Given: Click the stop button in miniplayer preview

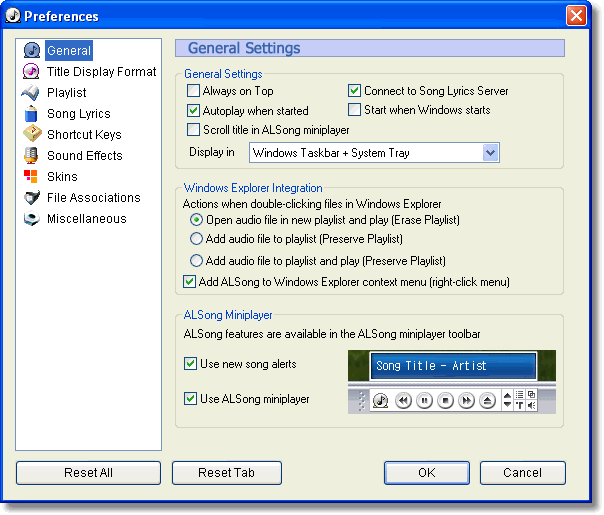Looking at the screenshot, I should (445, 401).
